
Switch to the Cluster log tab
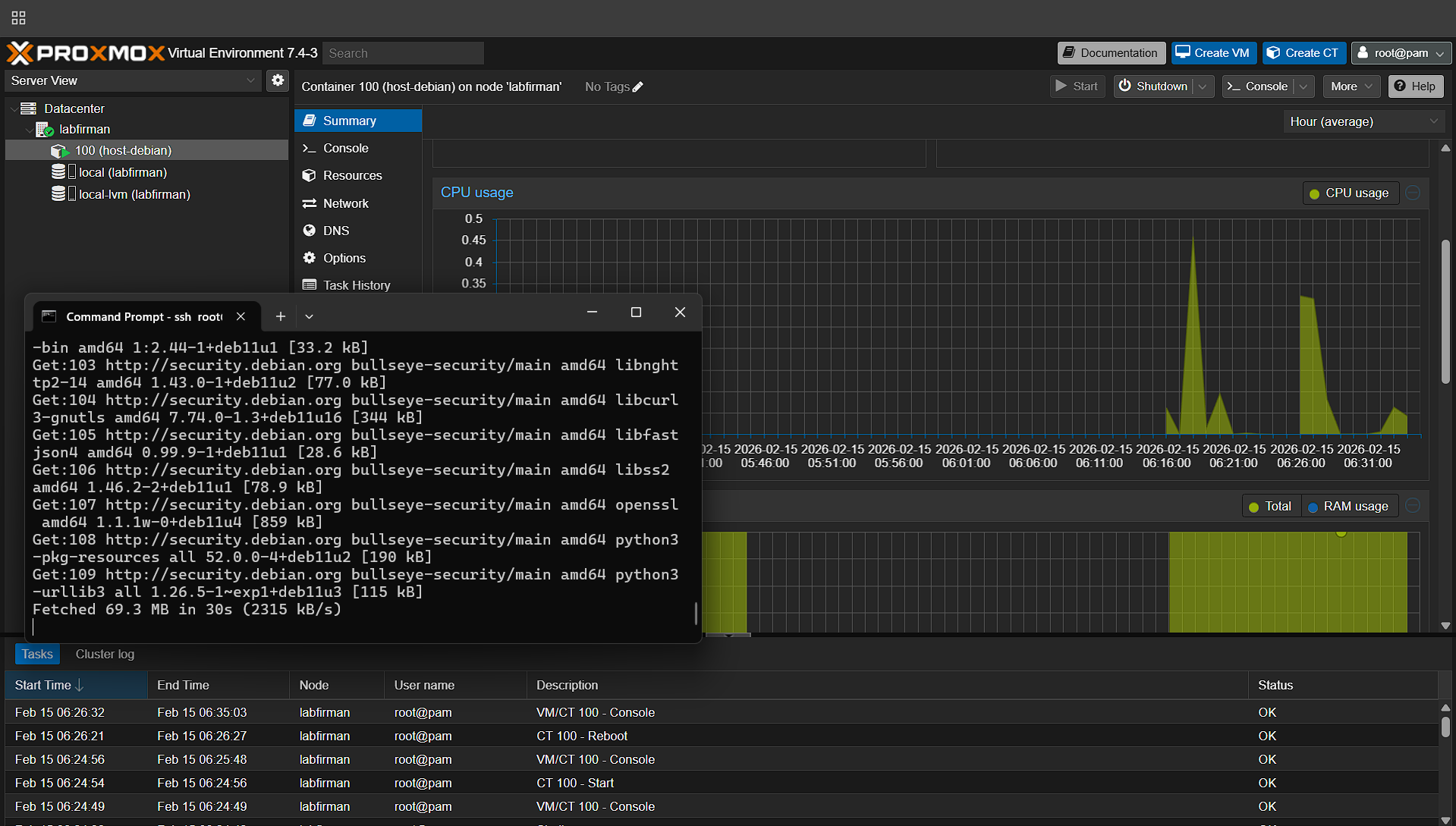pyautogui.click(x=105, y=654)
